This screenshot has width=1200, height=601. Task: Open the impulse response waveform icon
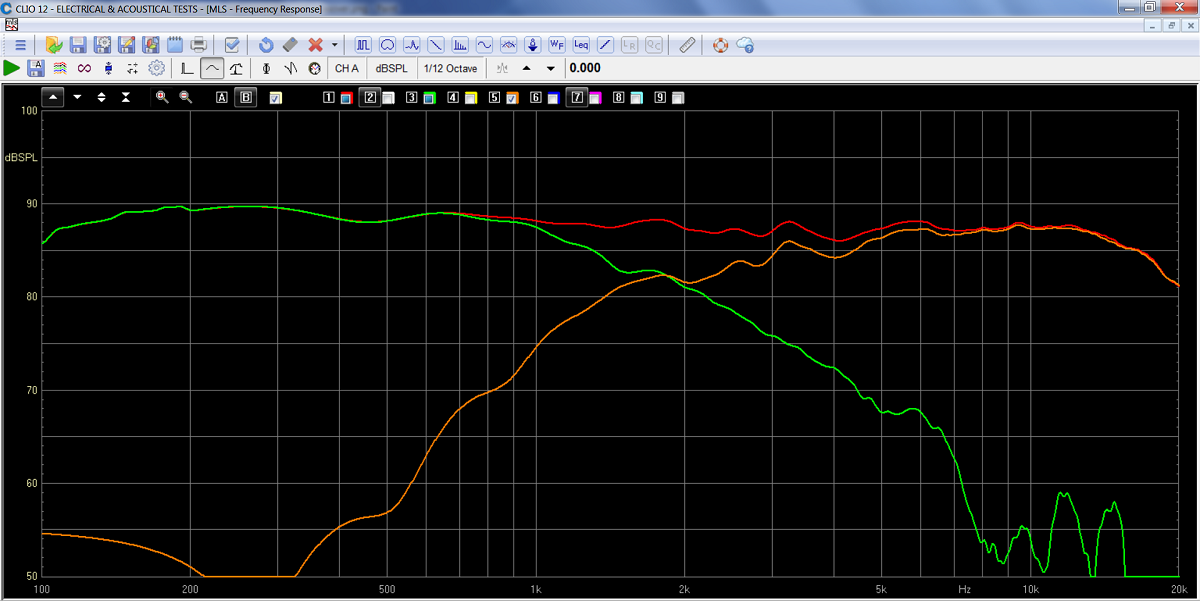point(411,45)
